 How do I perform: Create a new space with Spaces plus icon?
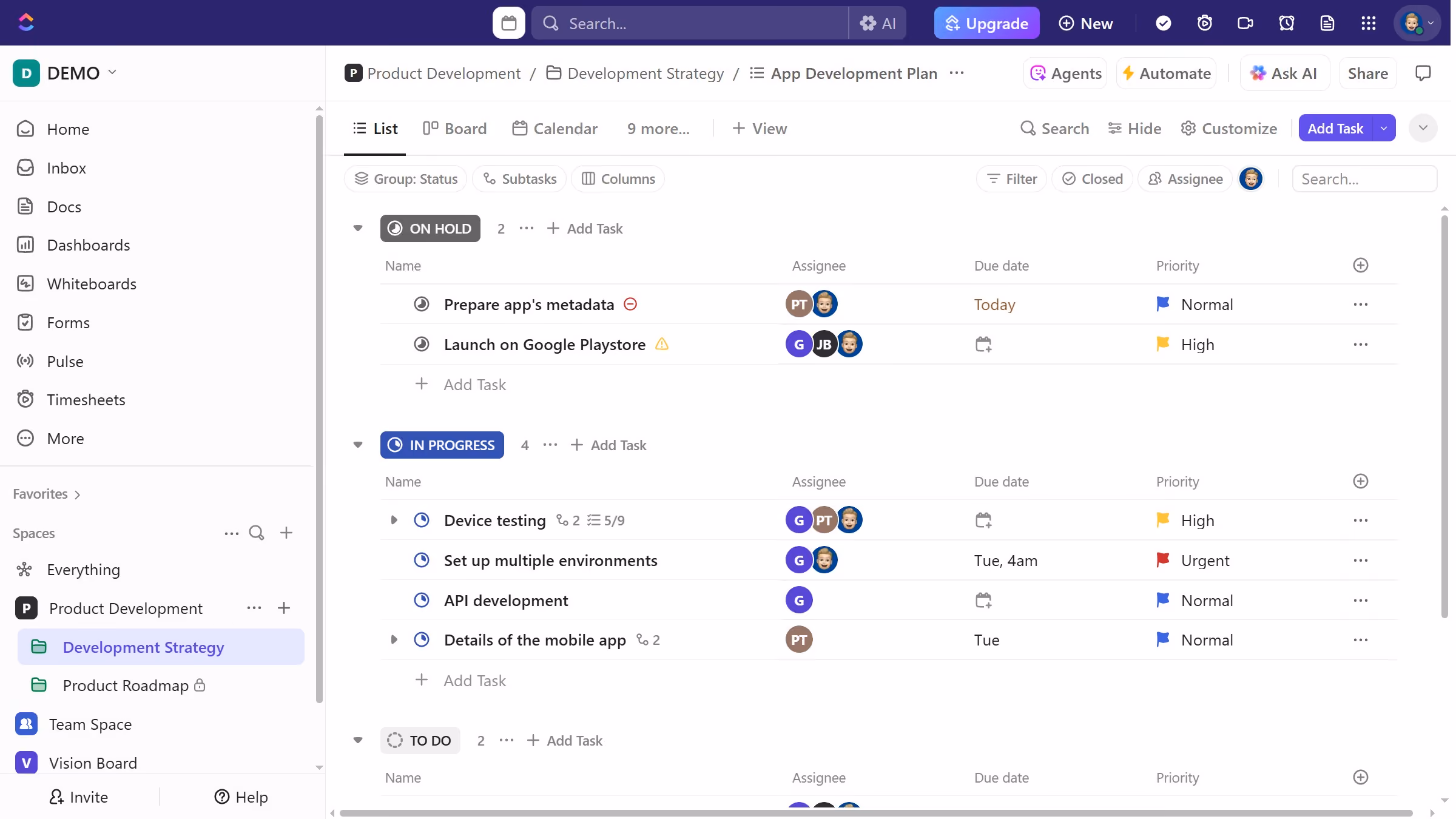286,533
